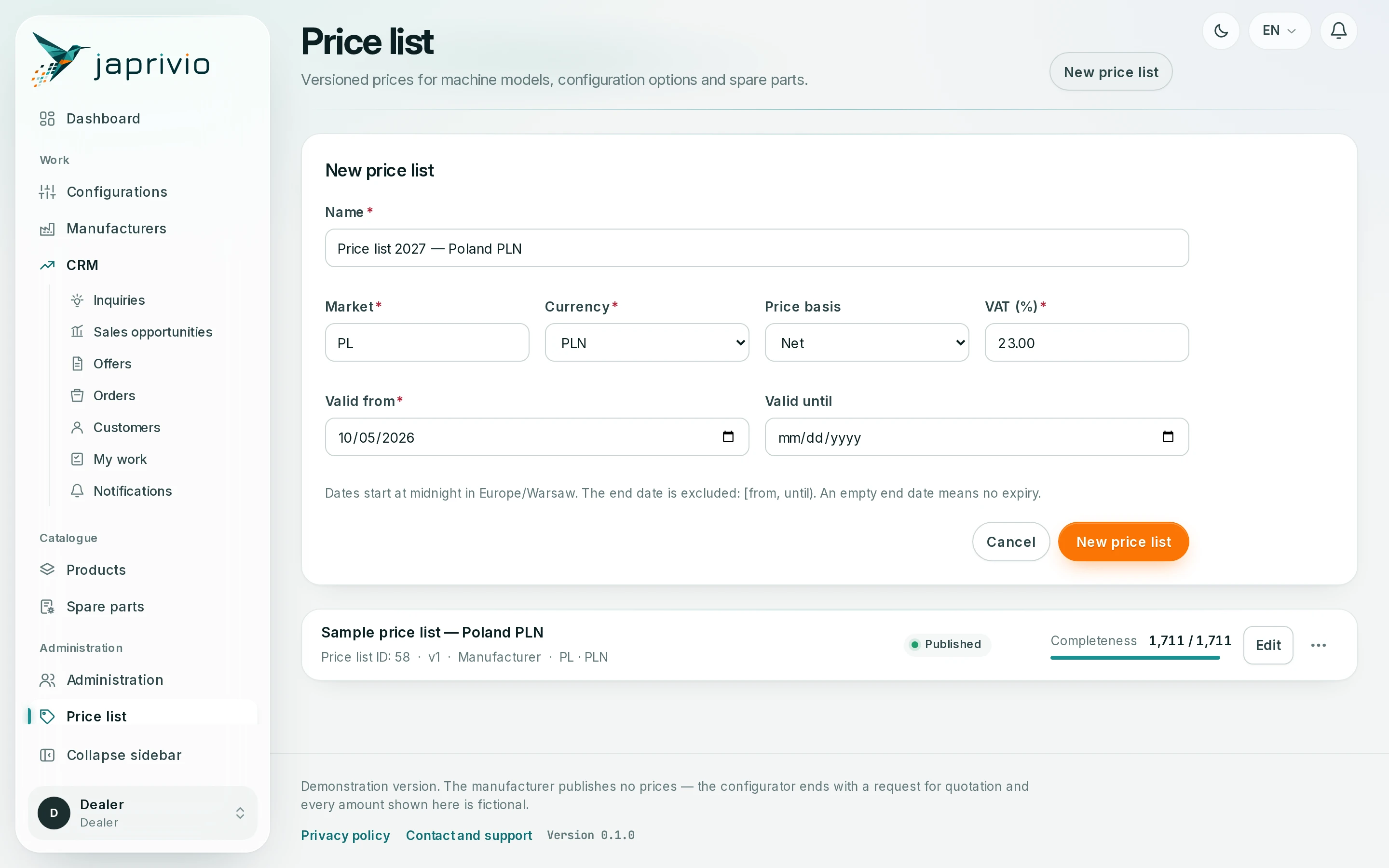
Task: Open notifications with the top-right bell icon
Action: tap(1338, 30)
